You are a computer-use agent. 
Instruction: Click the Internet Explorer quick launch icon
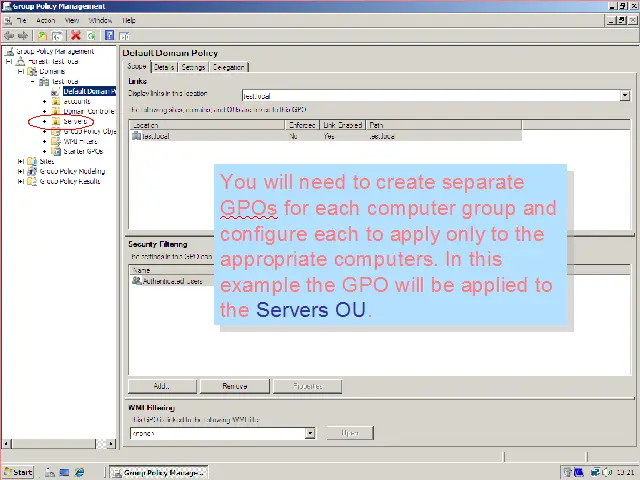(80, 472)
